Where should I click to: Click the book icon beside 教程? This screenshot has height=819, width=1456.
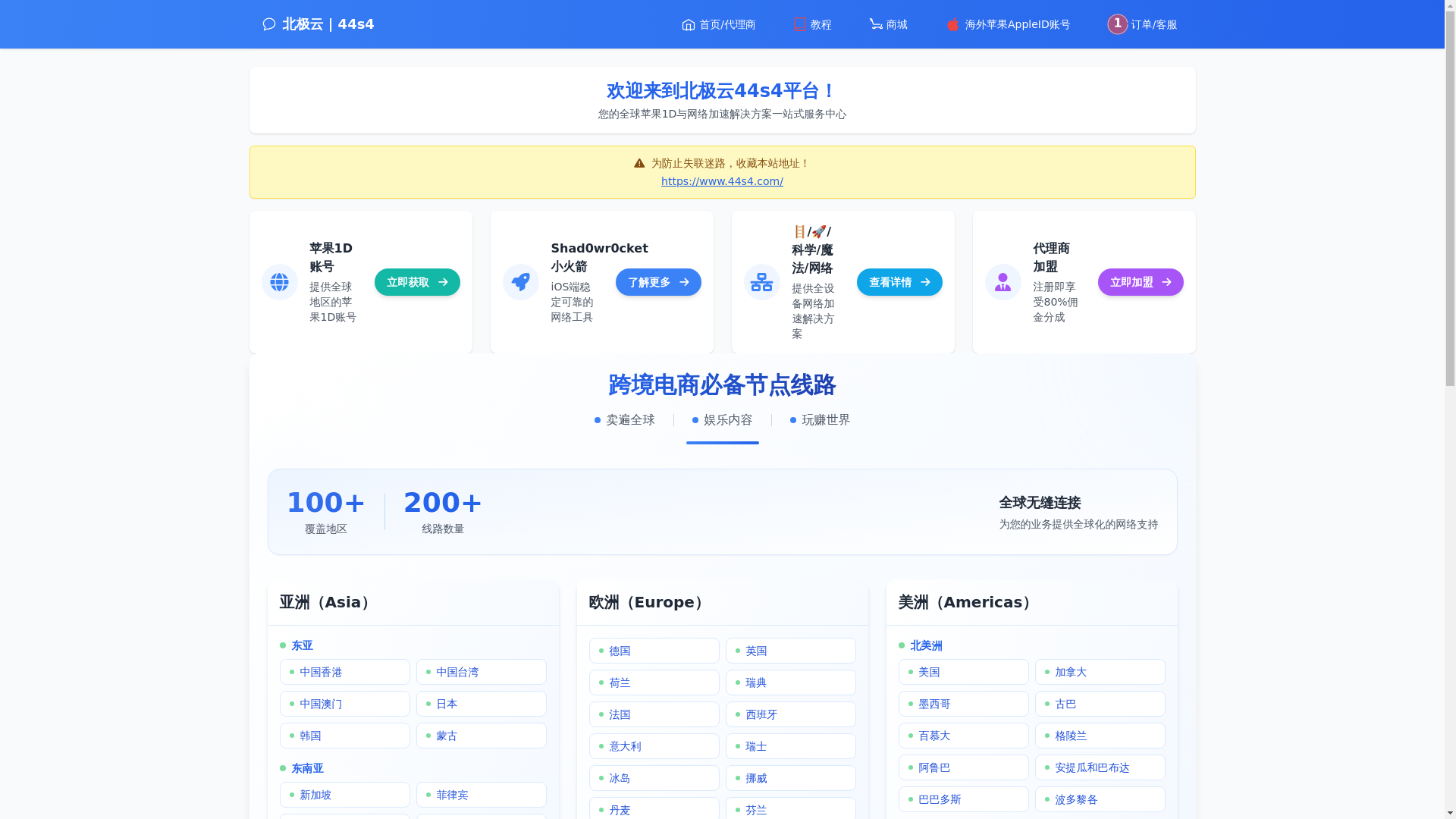(x=799, y=24)
